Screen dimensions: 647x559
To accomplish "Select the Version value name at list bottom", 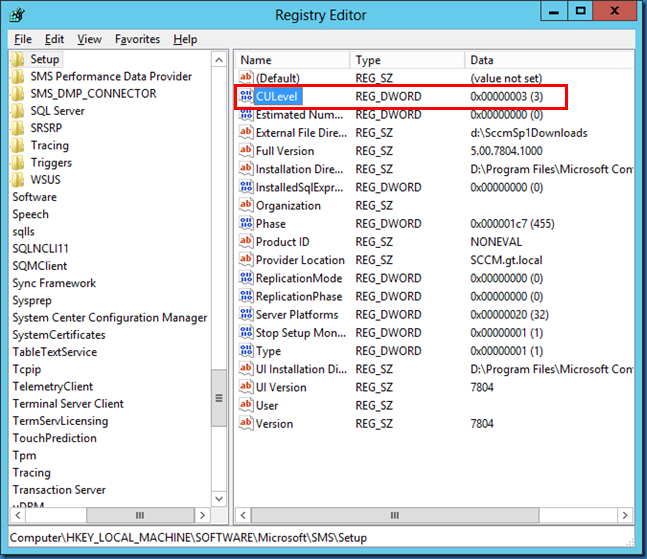I will [274, 424].
